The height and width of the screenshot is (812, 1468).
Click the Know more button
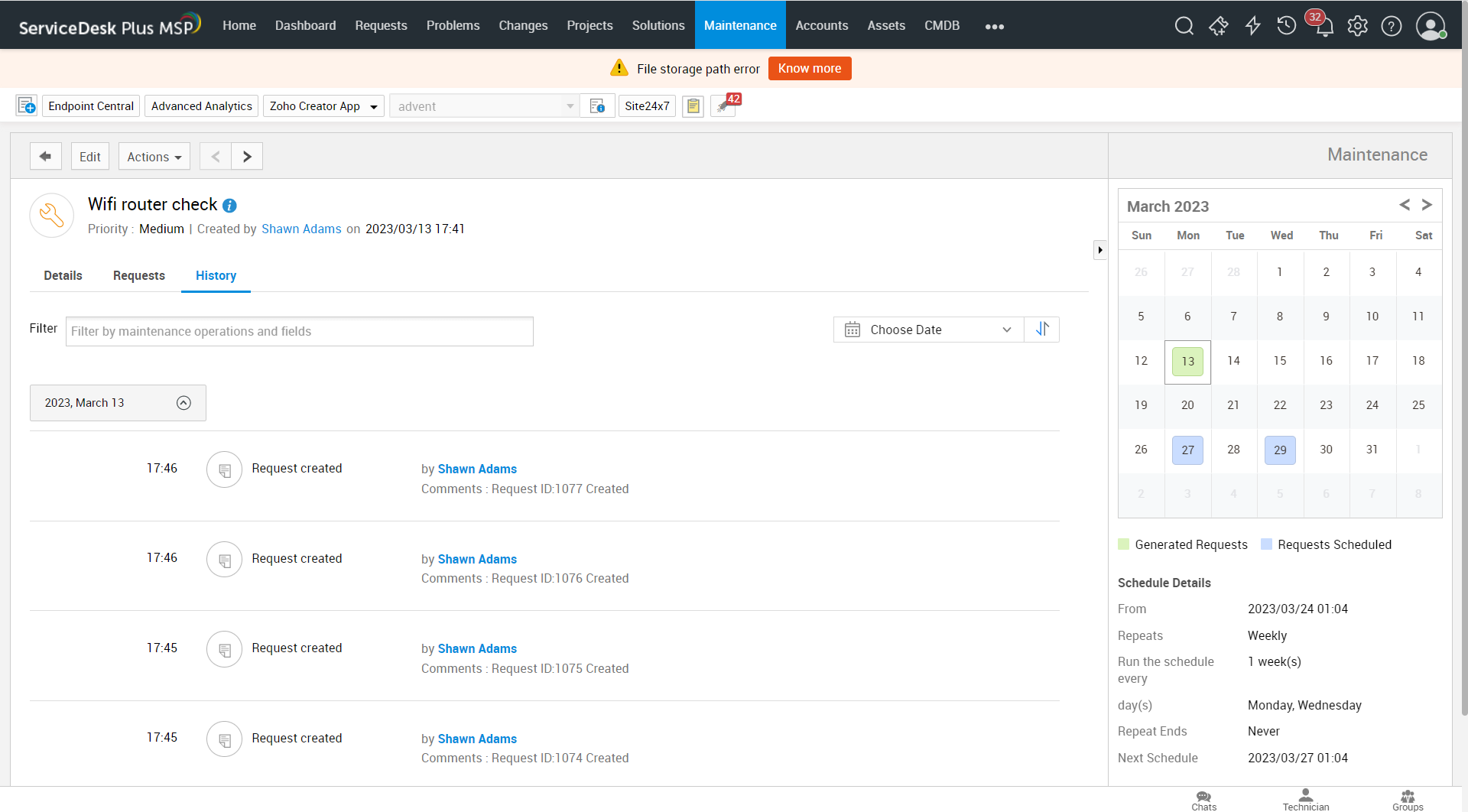point(810,68)
